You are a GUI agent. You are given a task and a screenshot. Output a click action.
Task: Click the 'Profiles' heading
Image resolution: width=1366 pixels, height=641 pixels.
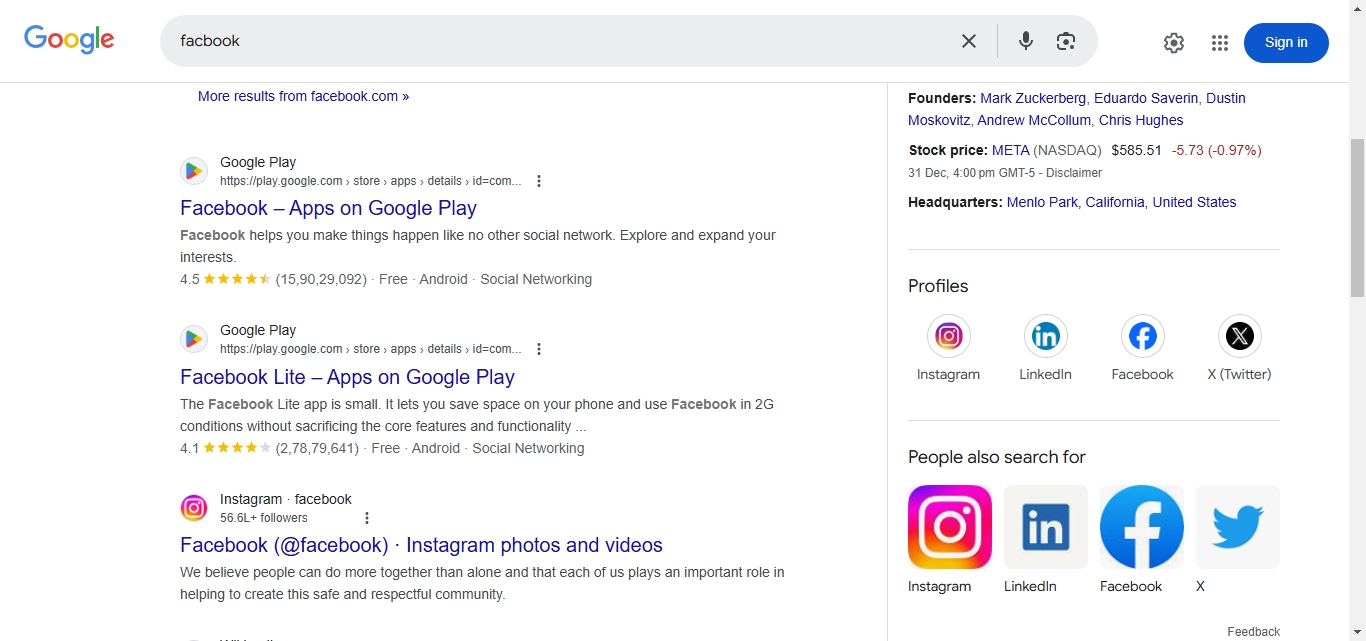tap(938, 286)
